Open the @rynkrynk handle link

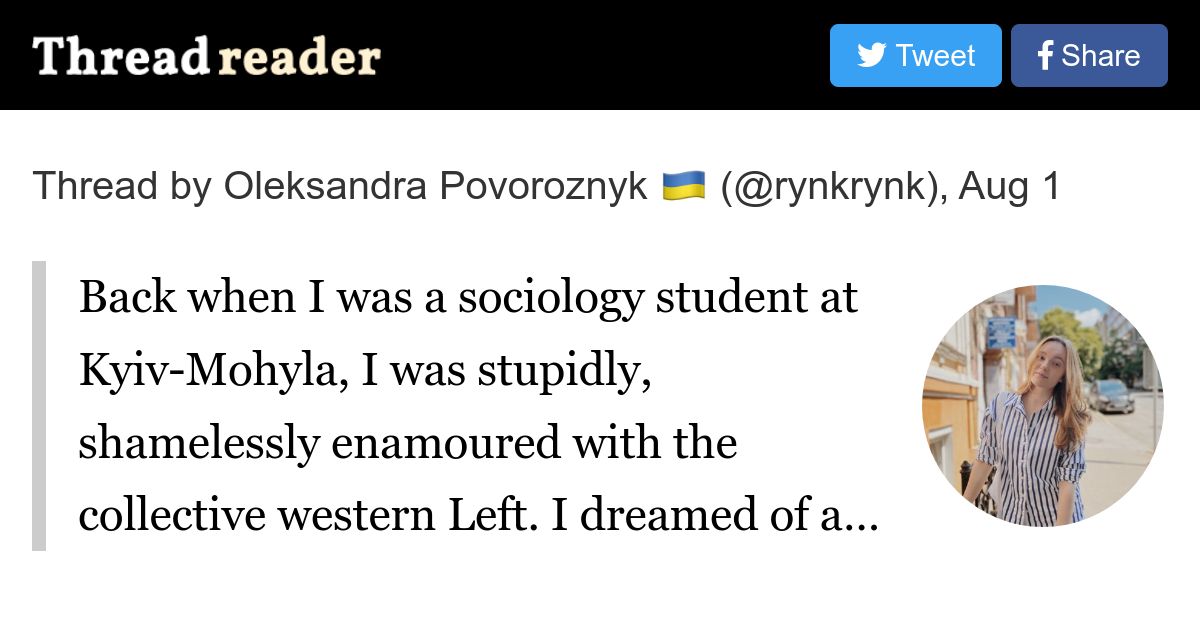tap(831, 187)
